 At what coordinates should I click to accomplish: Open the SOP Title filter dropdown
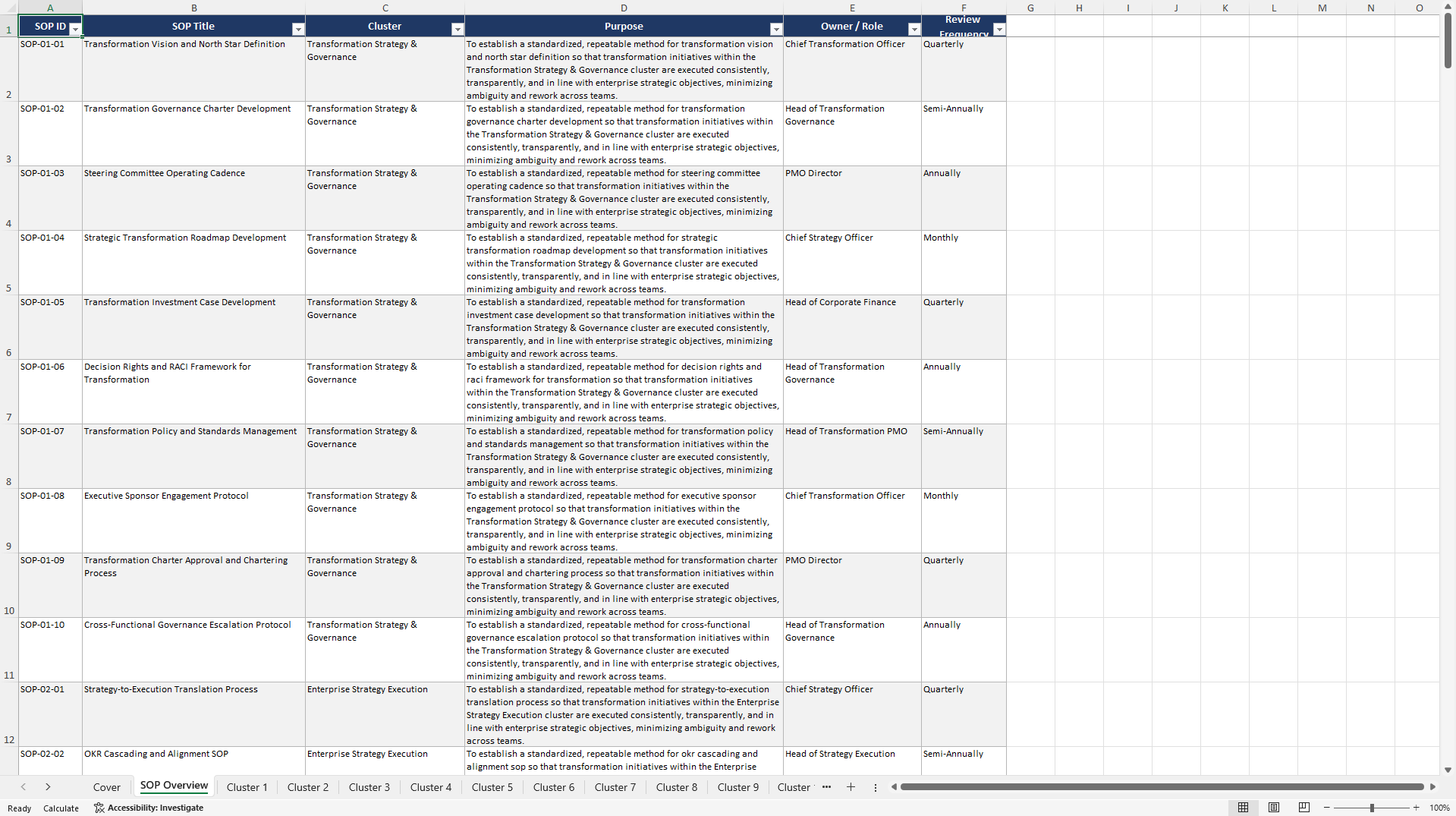(298, 29)
